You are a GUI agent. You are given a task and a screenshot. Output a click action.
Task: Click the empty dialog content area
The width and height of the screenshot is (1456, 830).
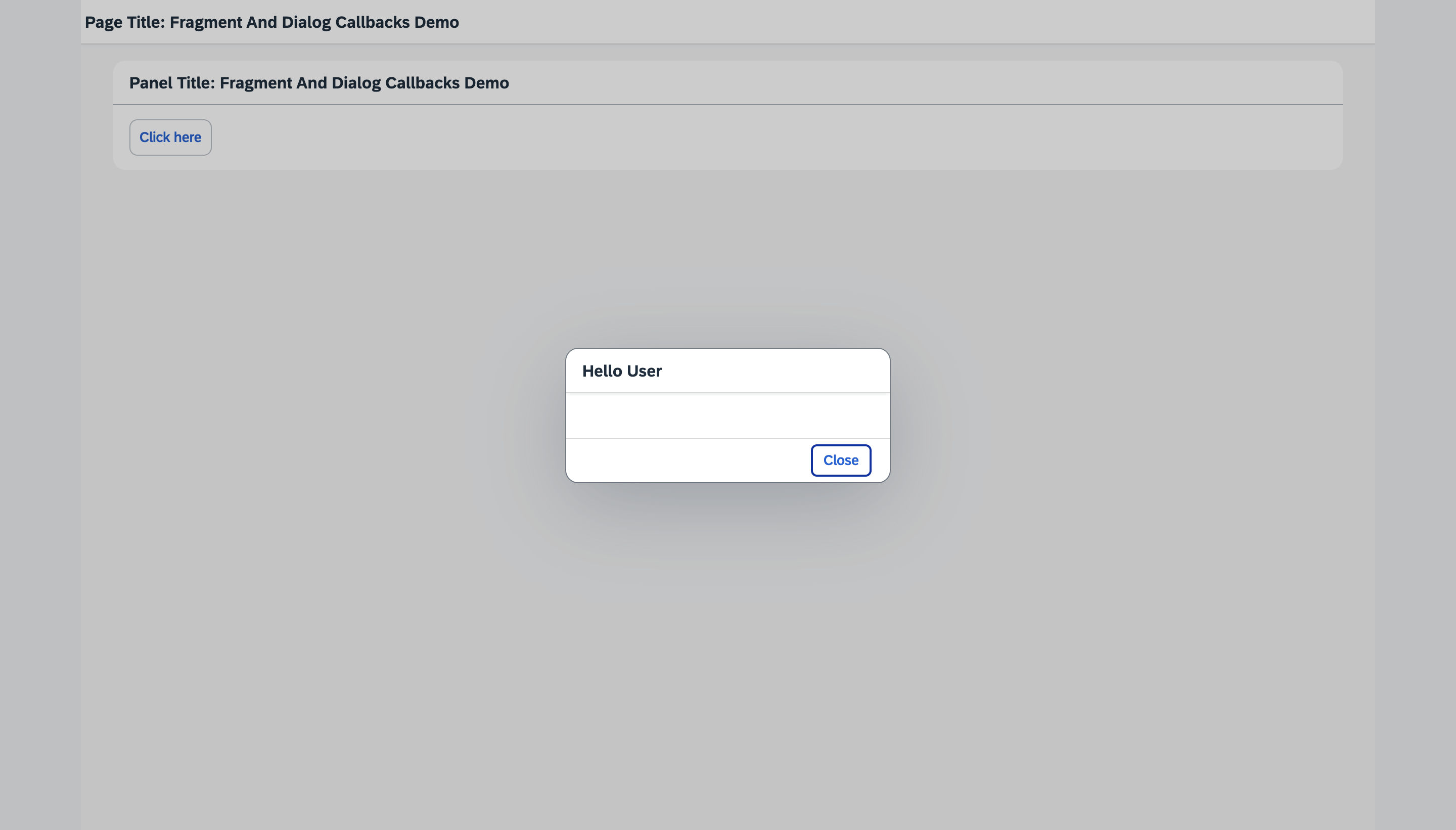pyautogui.click(x=727, y=416)
